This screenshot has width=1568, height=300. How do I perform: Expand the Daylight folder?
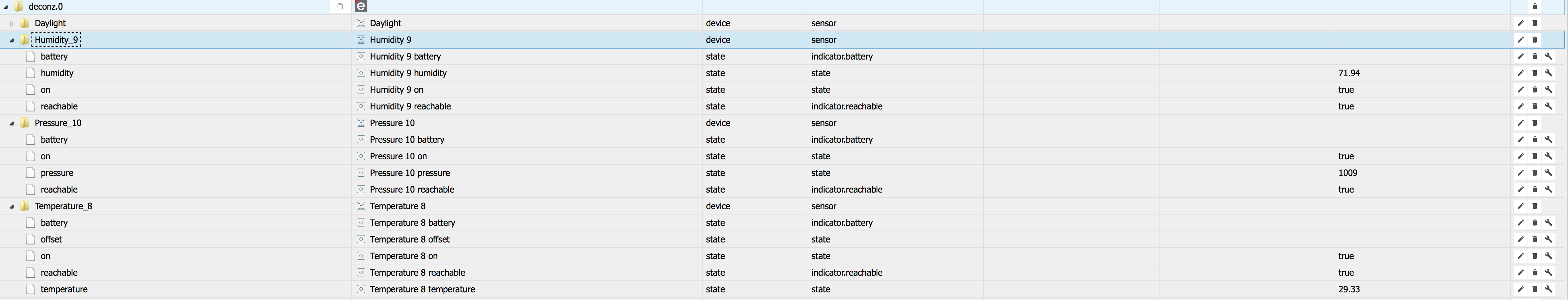pos(12,23)
